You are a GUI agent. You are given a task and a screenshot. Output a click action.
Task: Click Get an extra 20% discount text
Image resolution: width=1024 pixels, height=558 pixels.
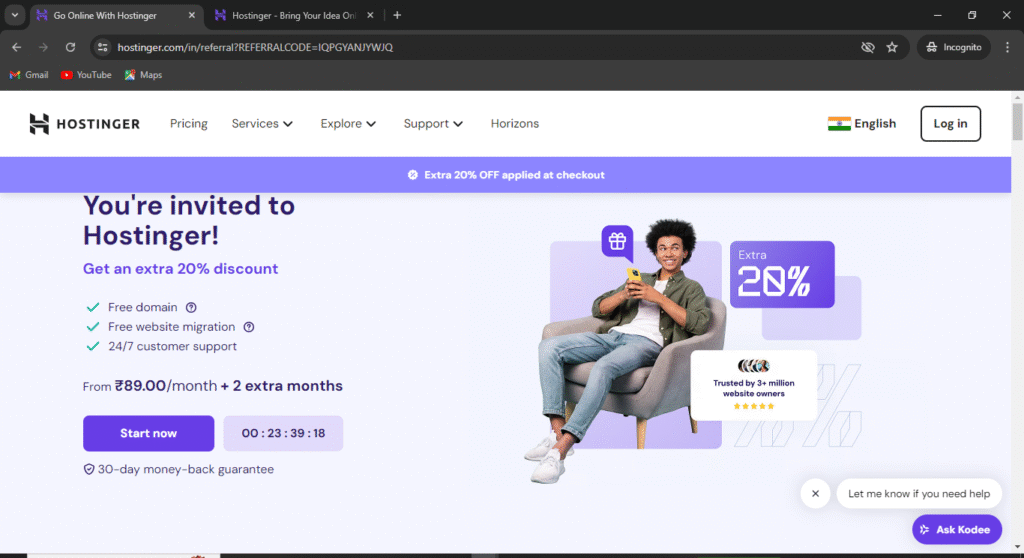point(180,269)
